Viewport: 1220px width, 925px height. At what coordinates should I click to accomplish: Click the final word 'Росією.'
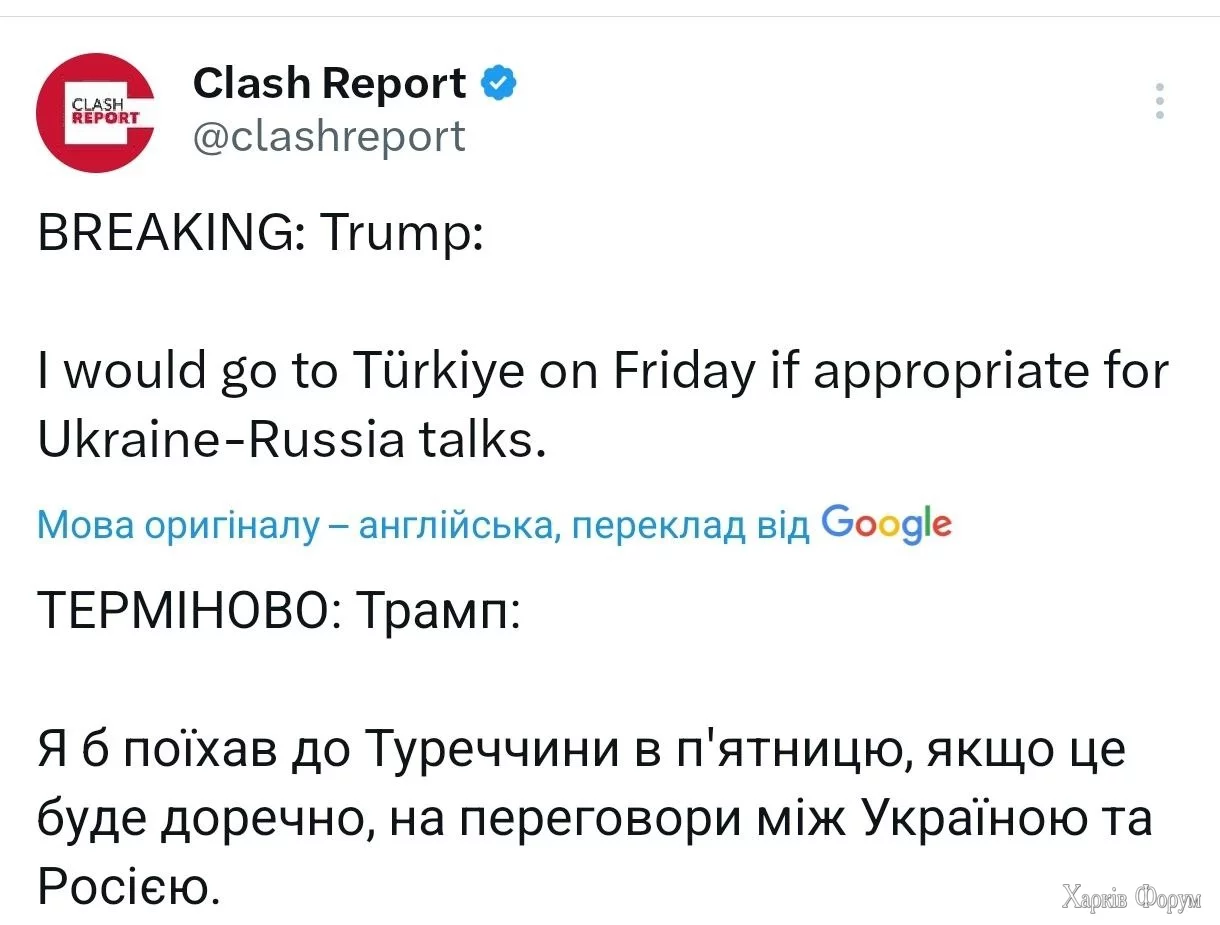pyautogui.click(x=126, y=884)
